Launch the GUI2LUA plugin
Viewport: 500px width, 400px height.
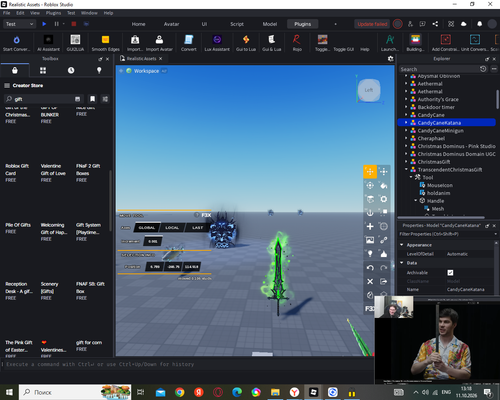75,42
